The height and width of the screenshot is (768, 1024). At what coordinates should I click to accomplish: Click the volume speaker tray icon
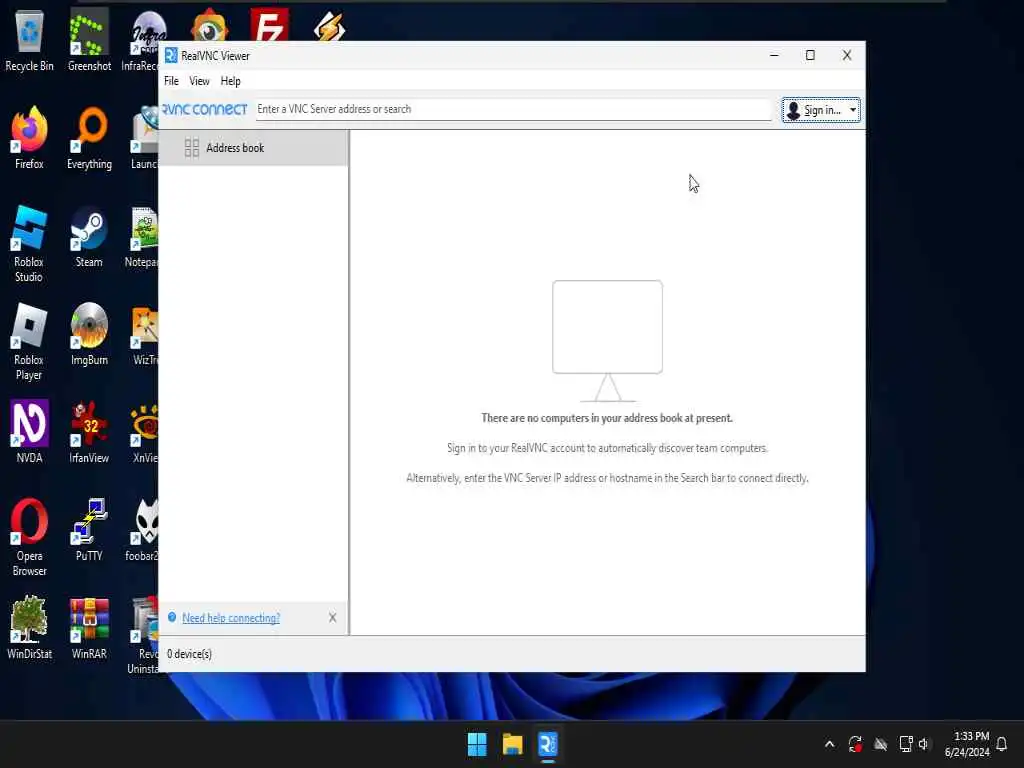coord(923,744)
